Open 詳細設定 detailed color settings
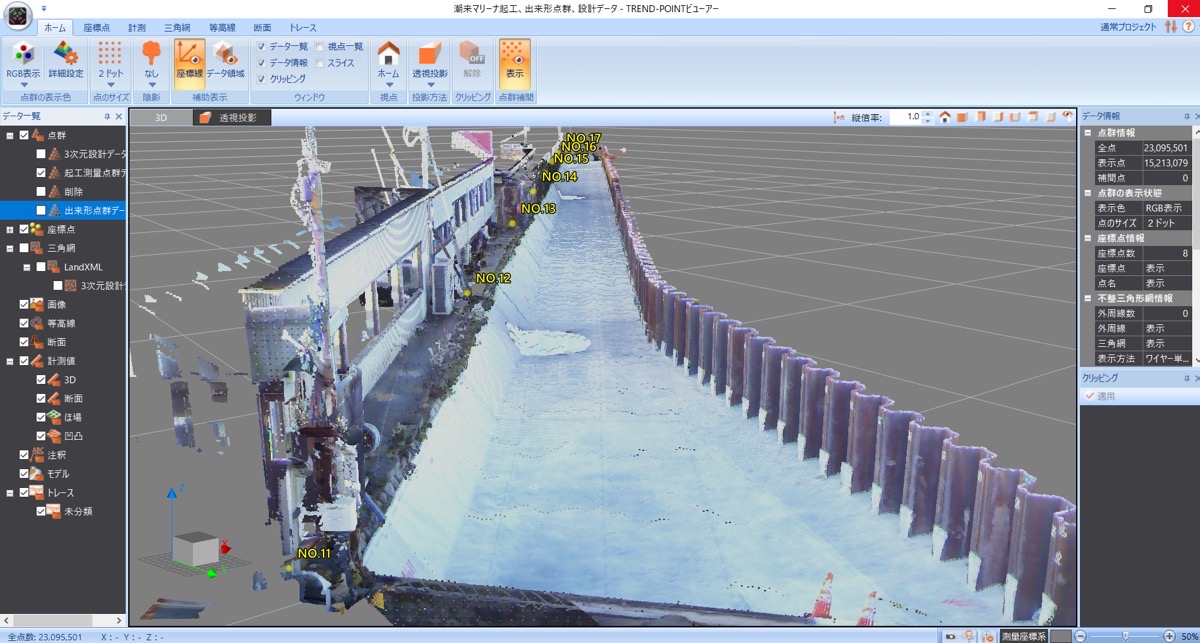 pos(66,60)
